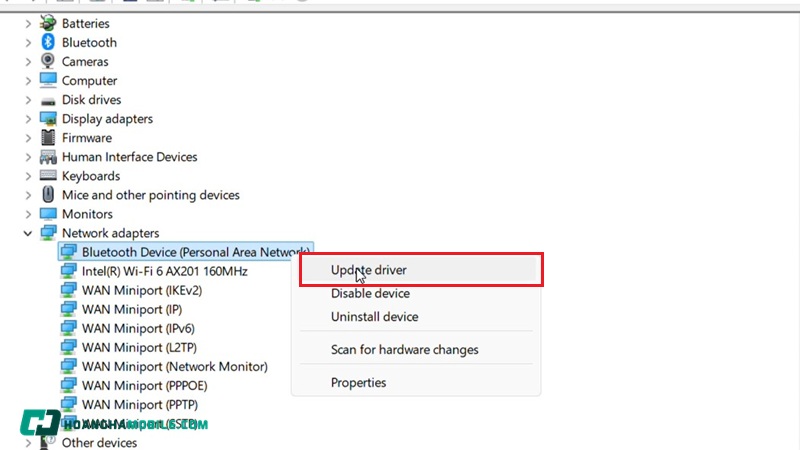Collapse the Network adapters category
Image resolution: width=800 pixels, height=450 pixels.
[x=28, y=233]
